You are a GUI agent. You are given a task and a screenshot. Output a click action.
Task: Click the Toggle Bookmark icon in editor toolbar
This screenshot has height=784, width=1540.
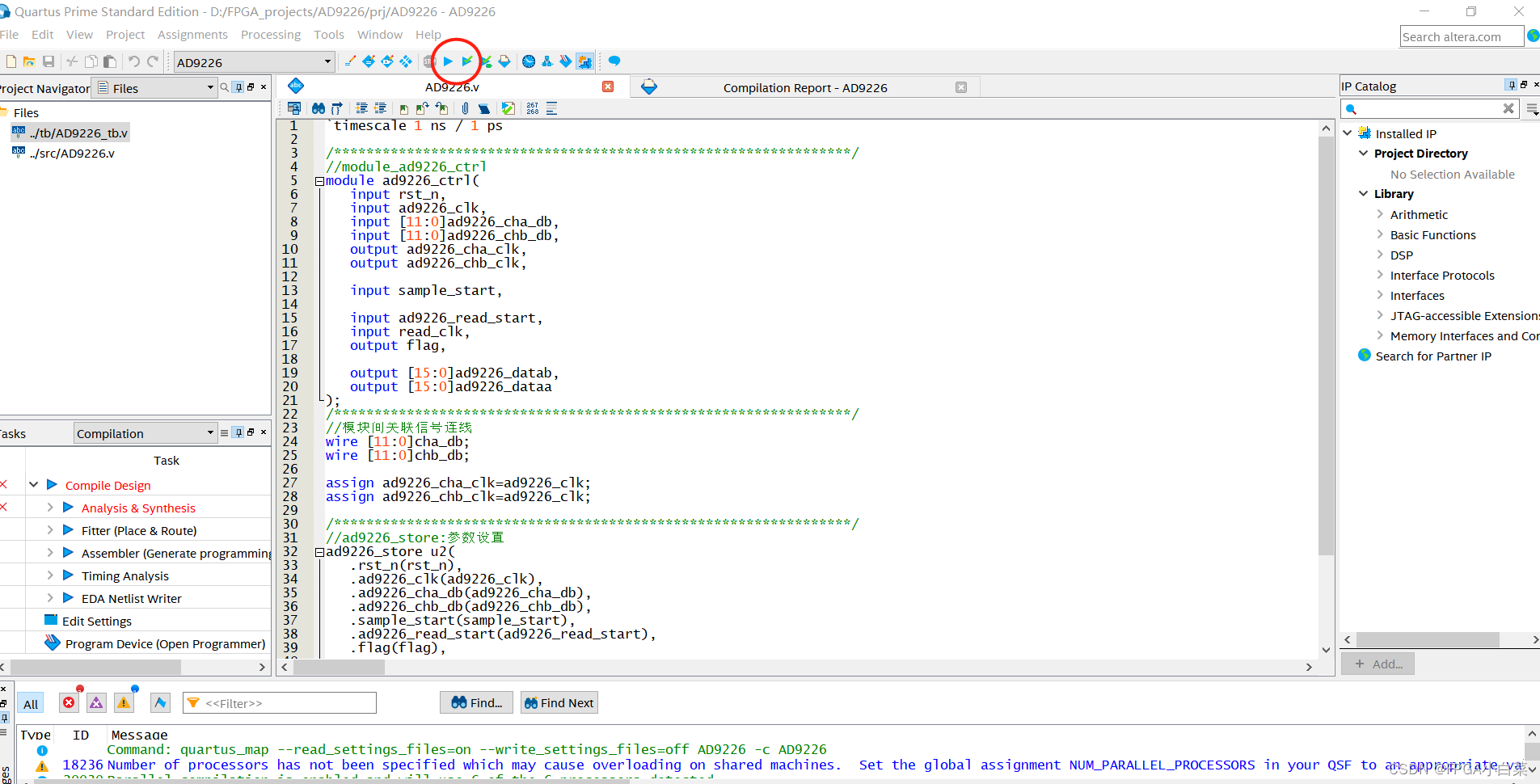[404, 108]
